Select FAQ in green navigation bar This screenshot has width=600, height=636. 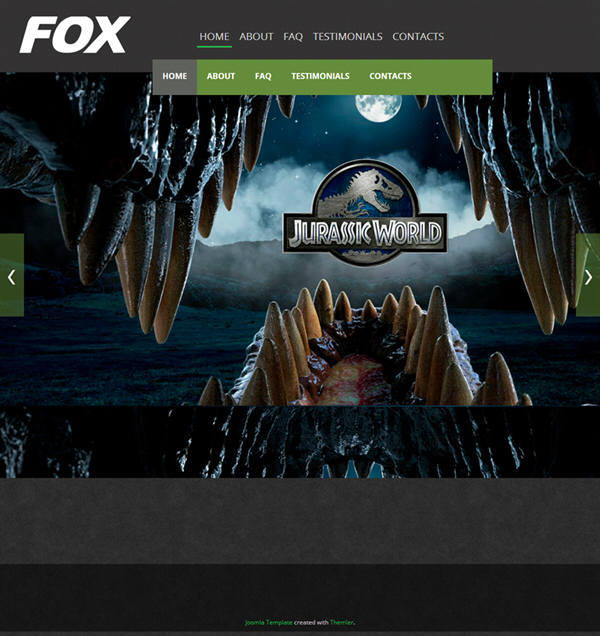(x=263, y=77)
